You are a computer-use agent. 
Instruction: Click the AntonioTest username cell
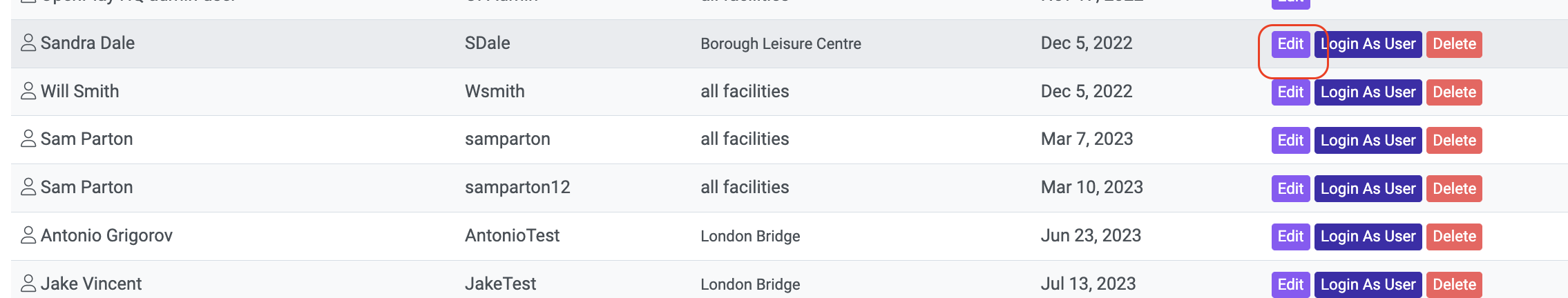click(x=512, y=235)
